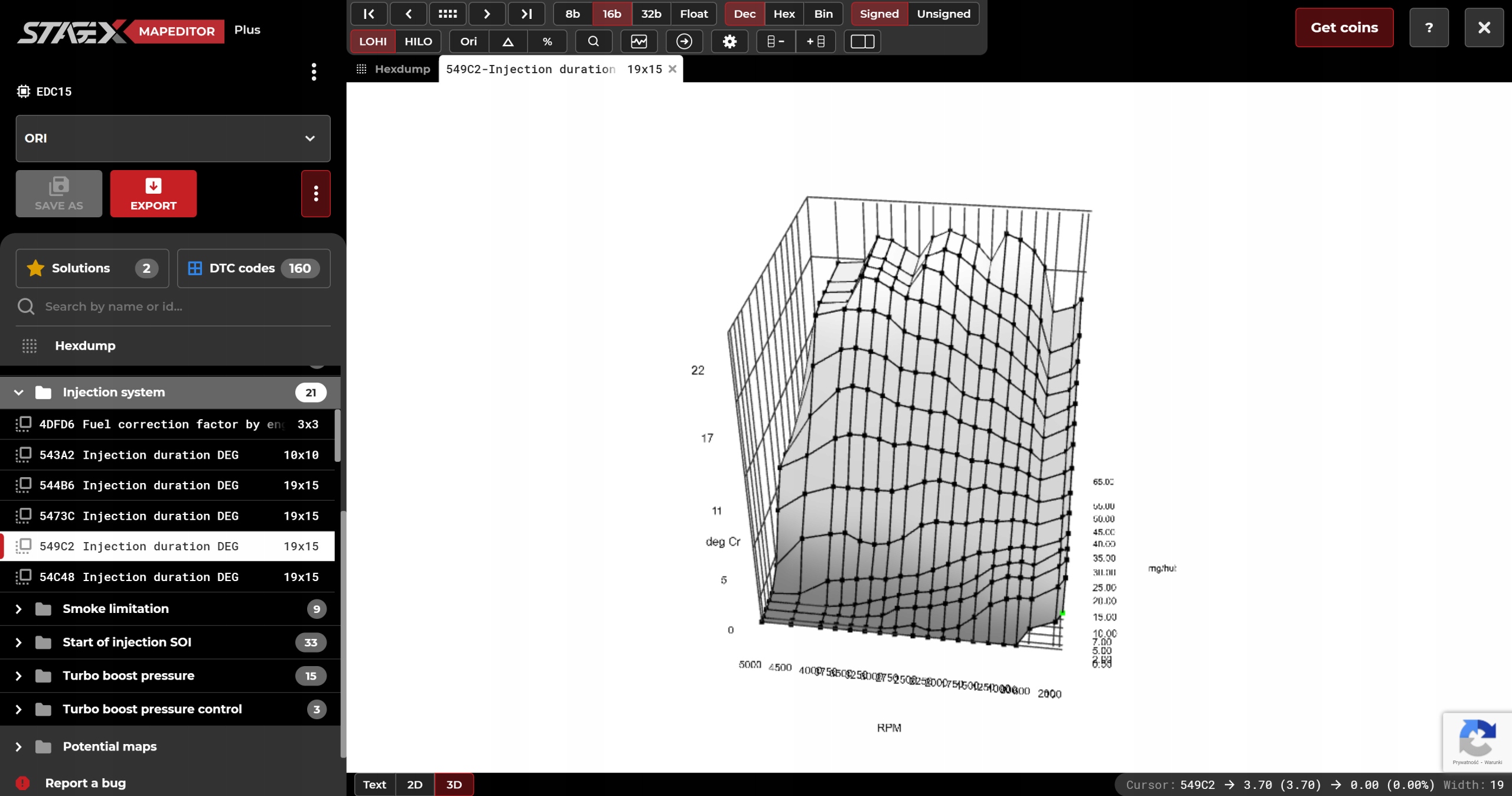This screenshot has width=1512, height=796.
Task: Click the Get coins button
Action: tap(1344, 28)
